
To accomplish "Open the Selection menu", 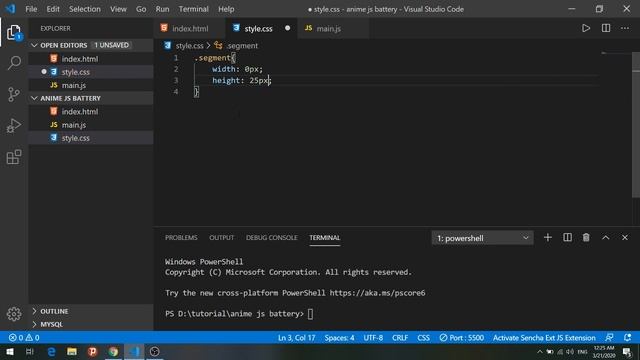I will (x=84, y=9).
